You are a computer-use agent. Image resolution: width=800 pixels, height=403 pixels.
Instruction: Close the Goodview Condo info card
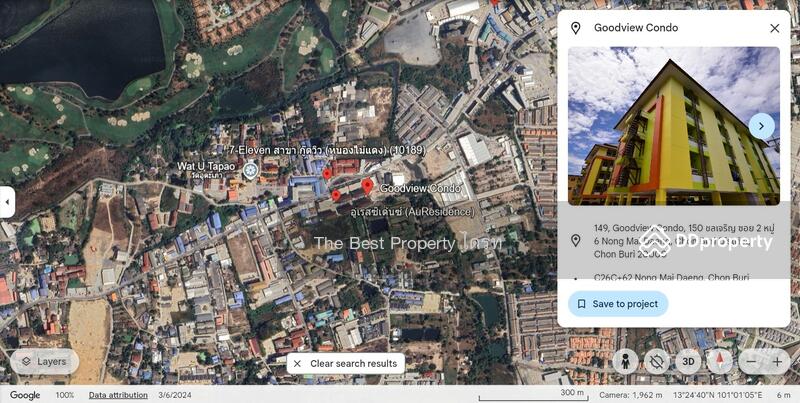click(x=774, y=29)
